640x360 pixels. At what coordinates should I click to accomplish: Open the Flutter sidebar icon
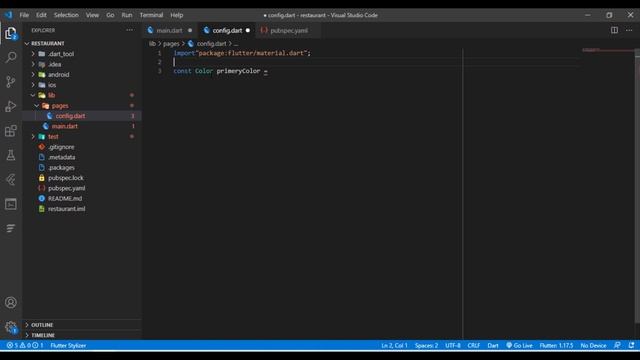pyautogui.click(x=11, y=180)
